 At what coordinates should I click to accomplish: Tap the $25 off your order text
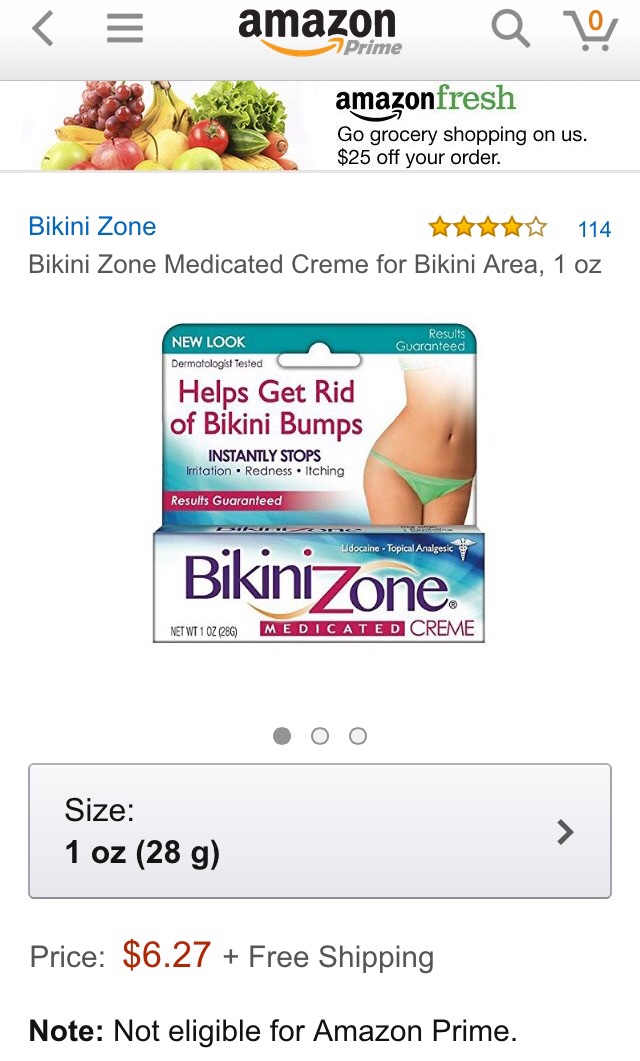(419, 158)
